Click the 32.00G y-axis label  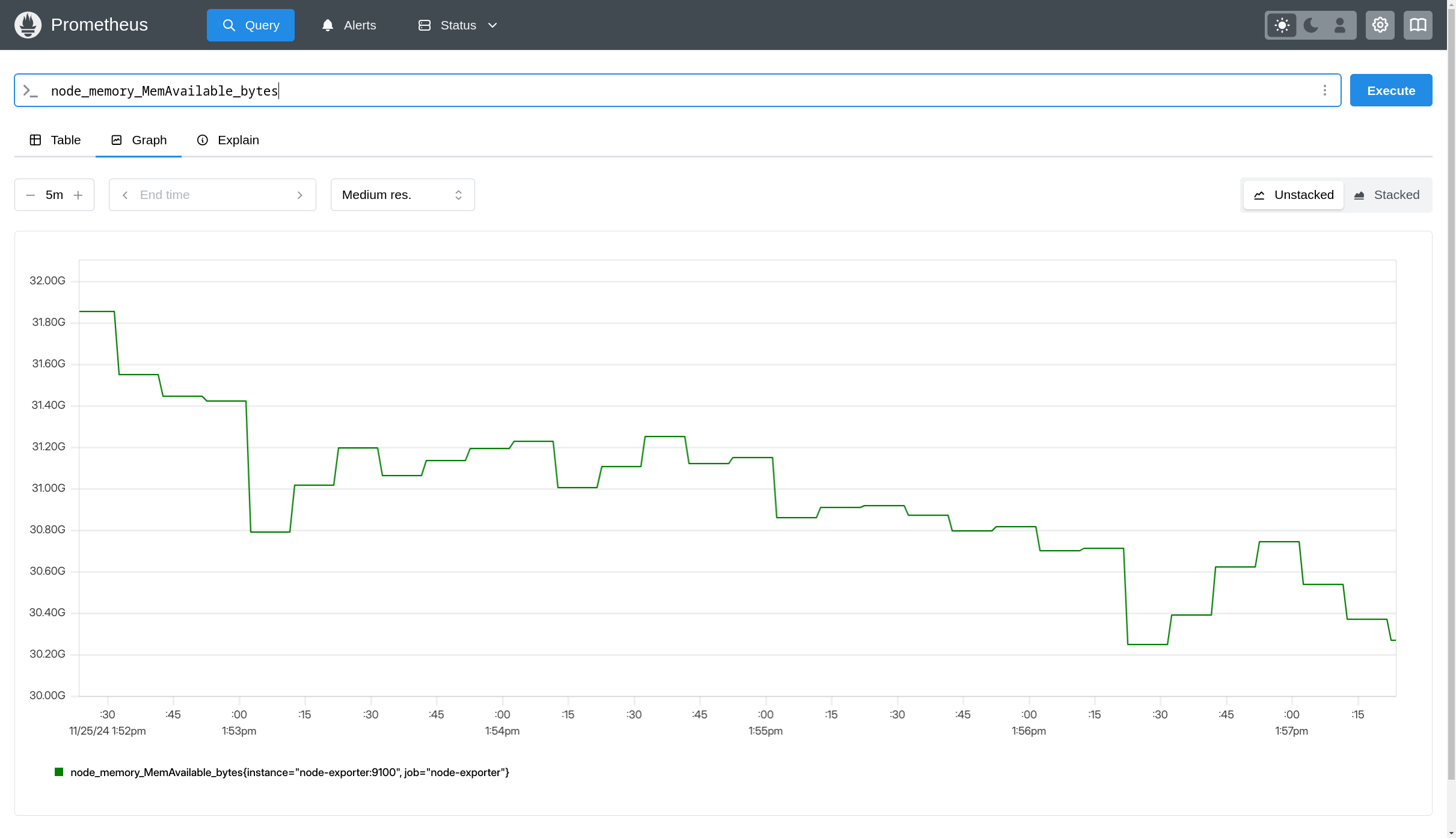click(x=48, y=281)
